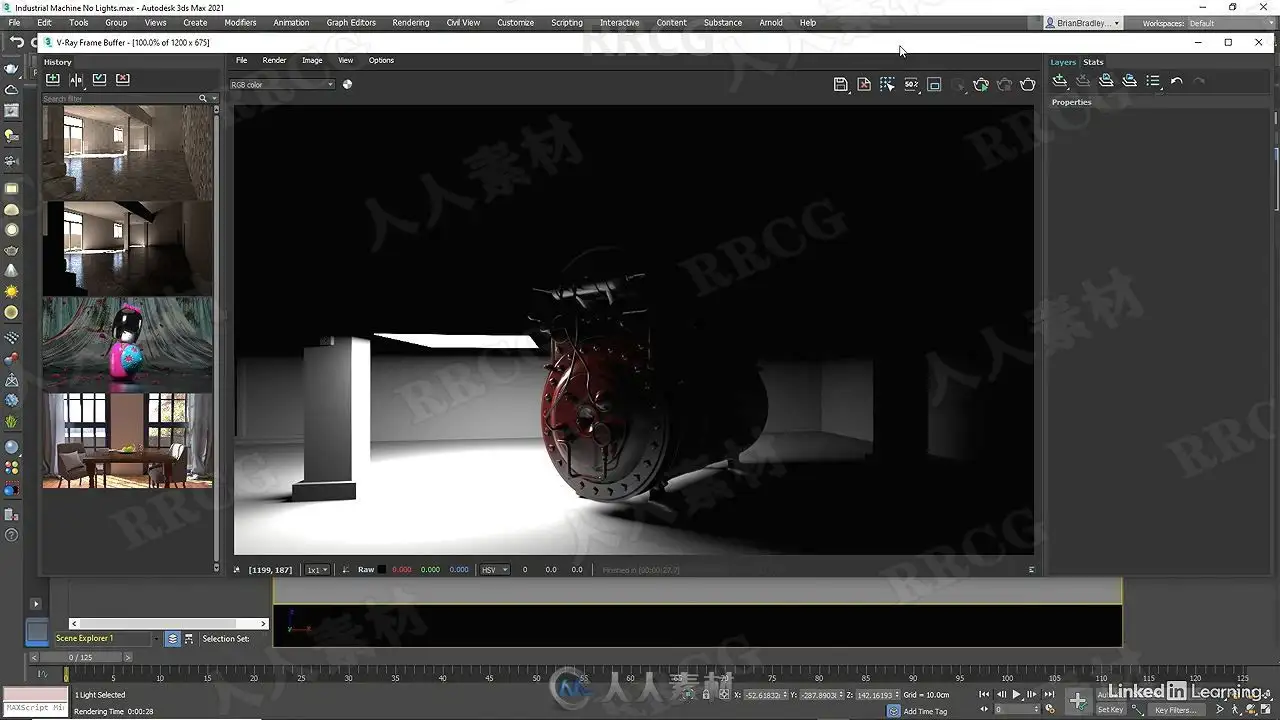The height and width of the screenshot is (720, 1280).
Task: Activate the follow mouse render tool
Action: (887, 85)
